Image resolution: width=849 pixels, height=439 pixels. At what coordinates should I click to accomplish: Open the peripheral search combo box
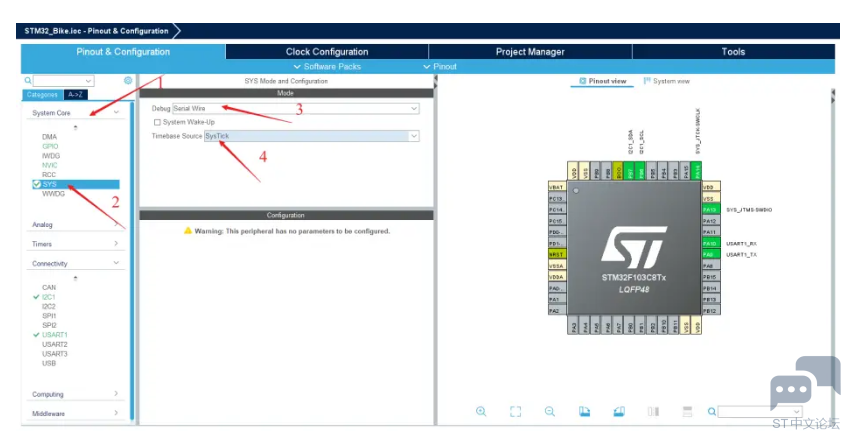pos(63,81)
